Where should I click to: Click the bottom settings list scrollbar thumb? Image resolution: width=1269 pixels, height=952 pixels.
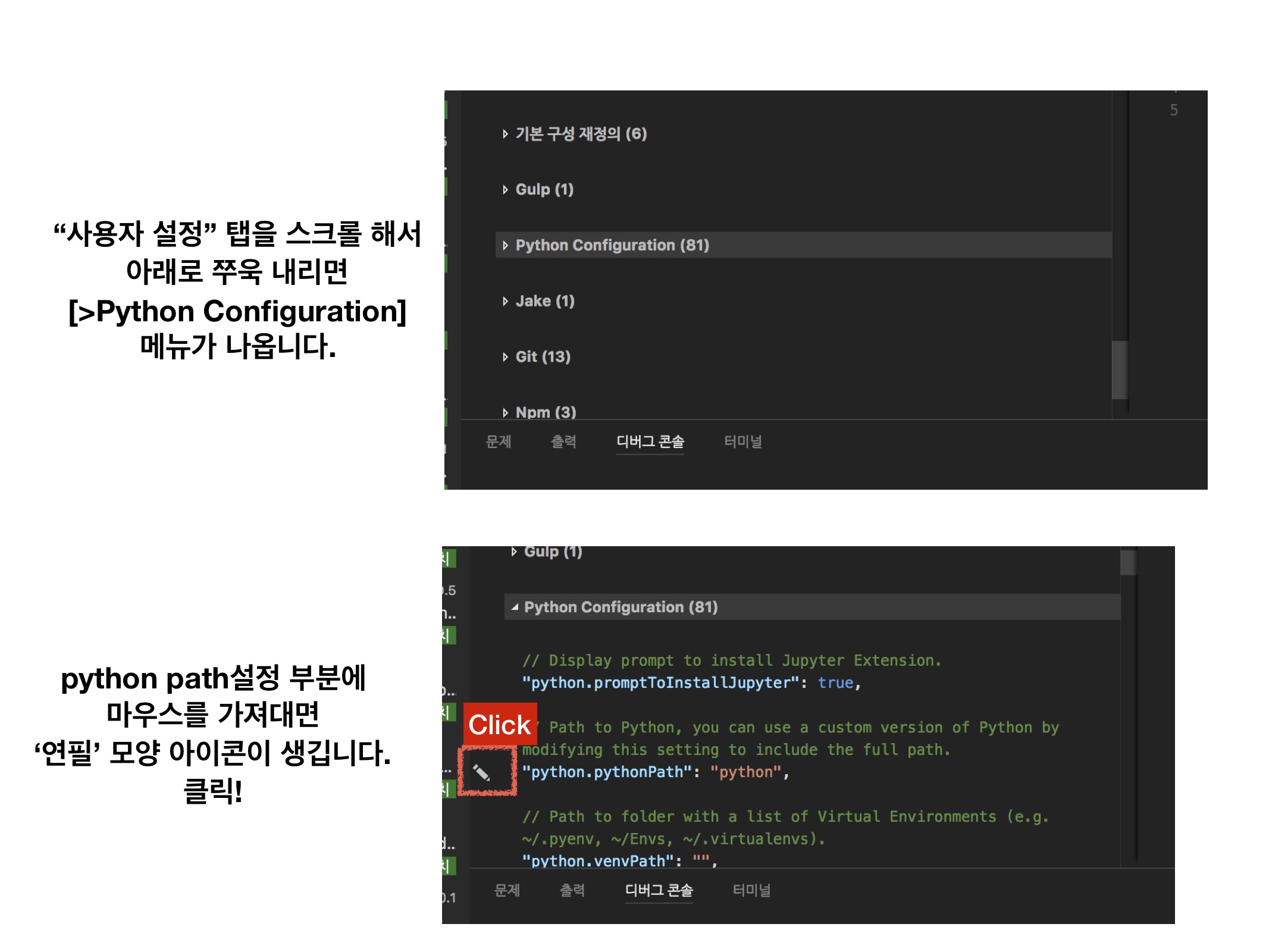click(x=1128, y=562)
